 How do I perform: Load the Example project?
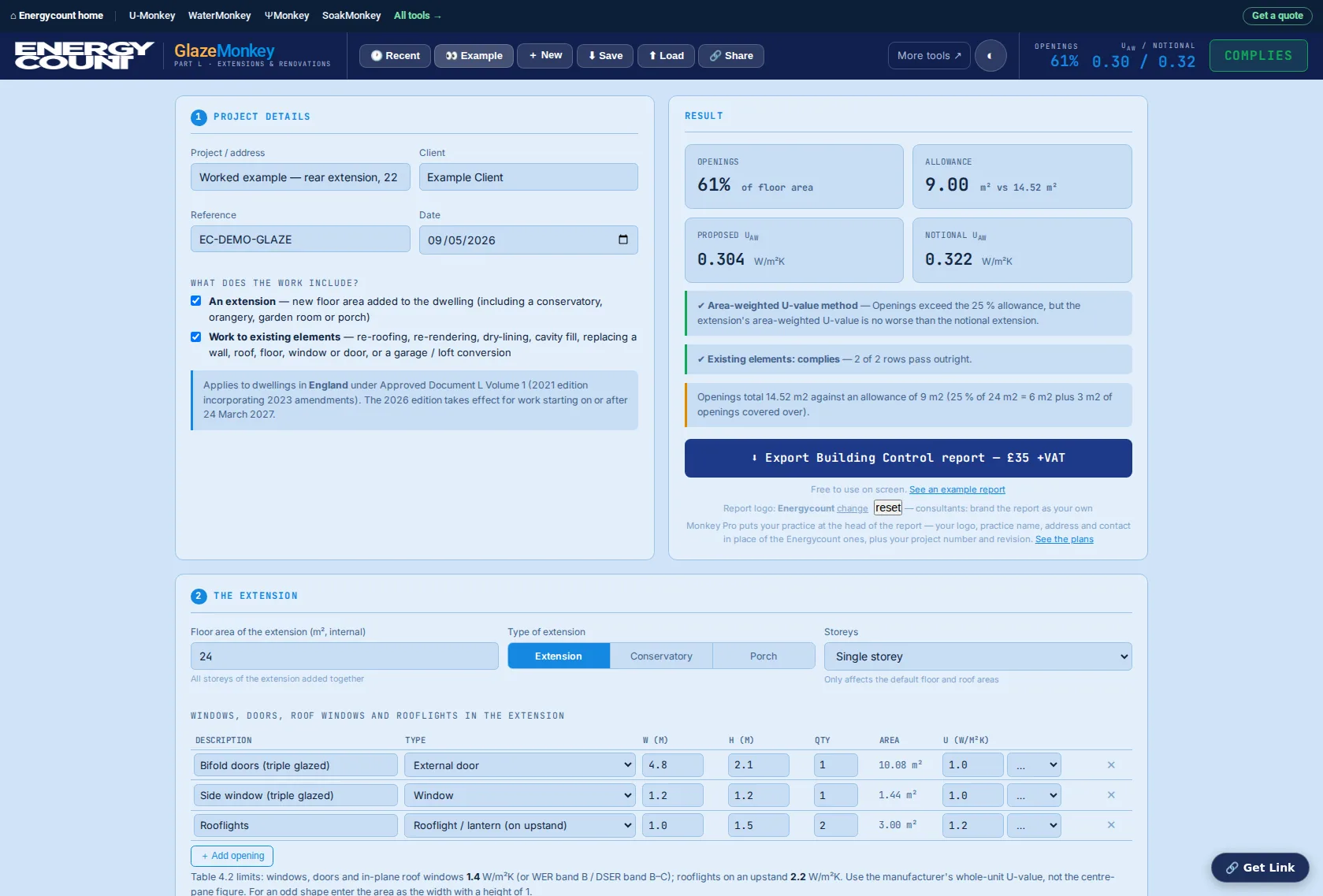click(474, 56)
